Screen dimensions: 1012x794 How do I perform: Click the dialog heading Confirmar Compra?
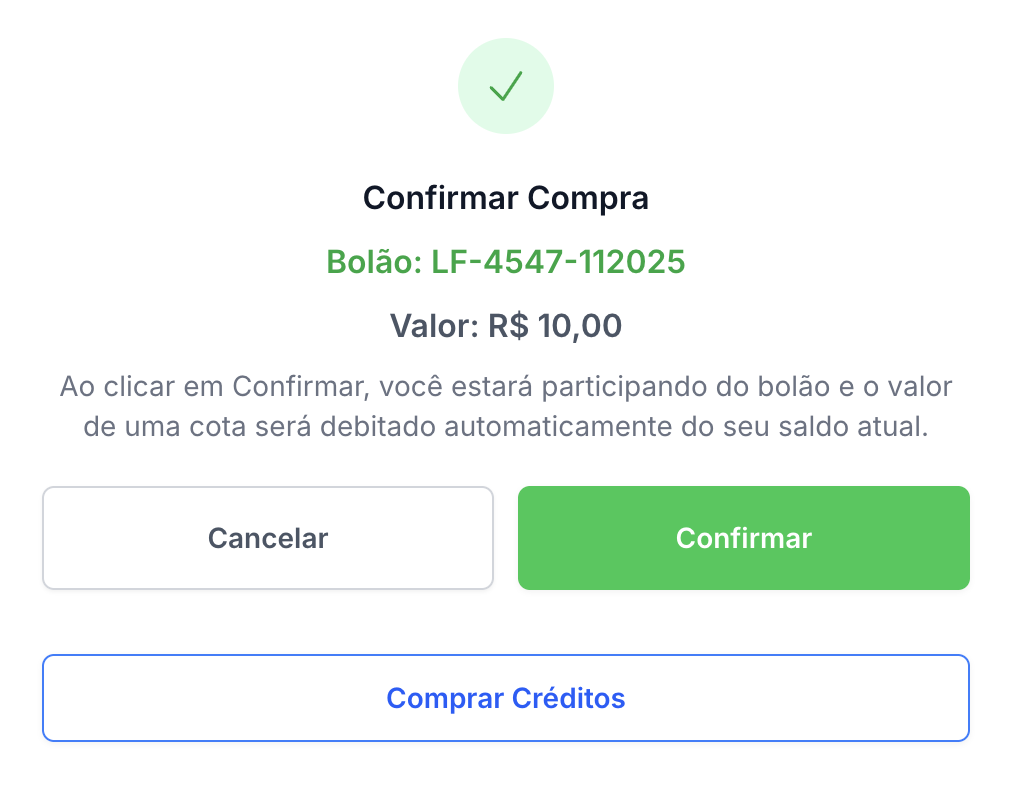tap(505, 197)
